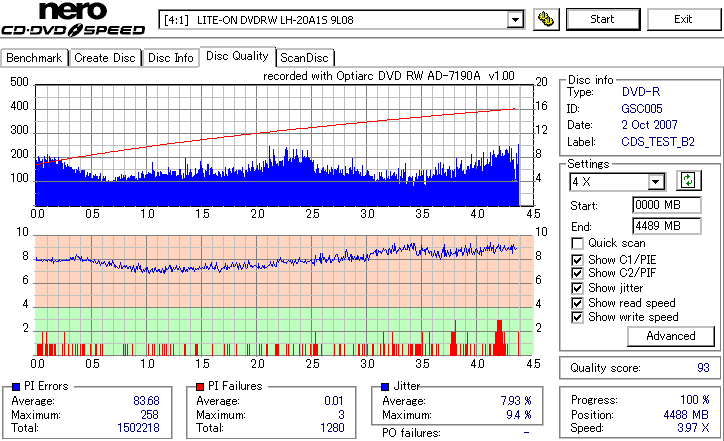Open the Advanced settings button
Screen dimensions: 724x441
(x=670, y=336)
